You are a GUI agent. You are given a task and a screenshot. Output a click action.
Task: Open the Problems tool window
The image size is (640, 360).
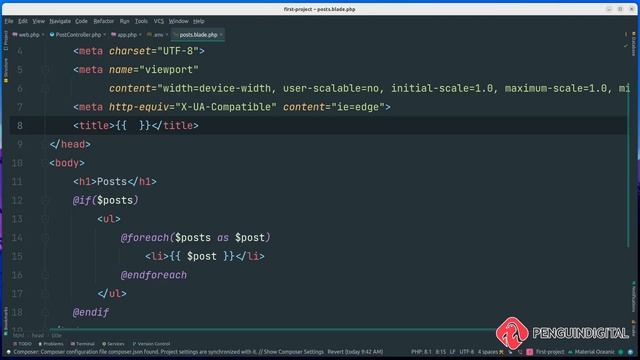[51, 344]
